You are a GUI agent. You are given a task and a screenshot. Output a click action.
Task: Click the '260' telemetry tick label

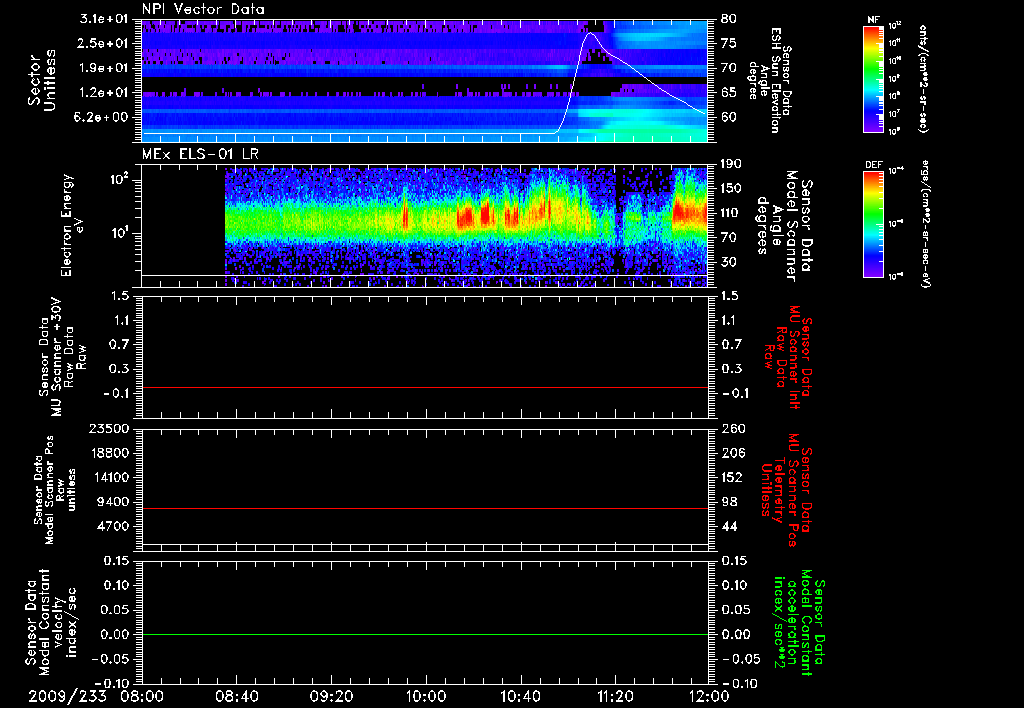tap(733, 428)
